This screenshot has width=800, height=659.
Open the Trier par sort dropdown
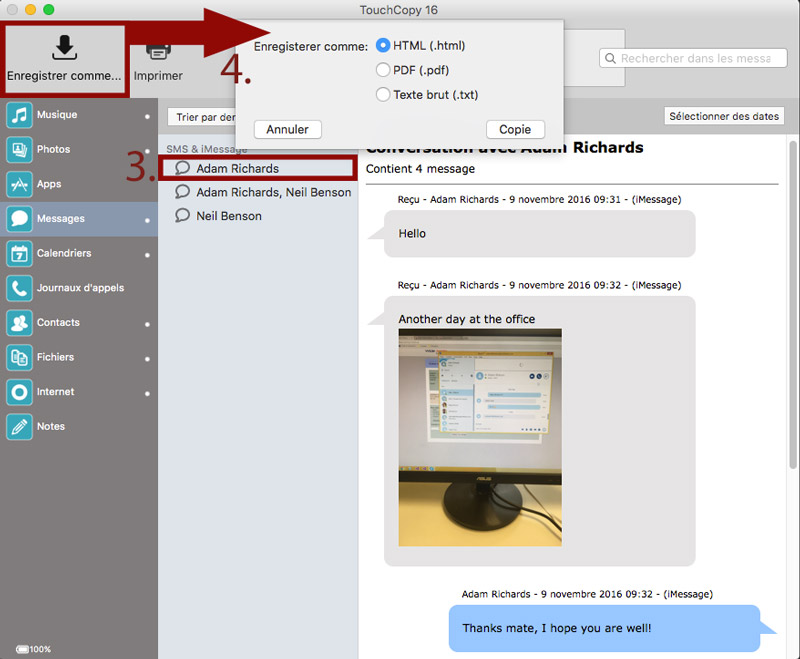pyautogui.click(x=202, y=117)
